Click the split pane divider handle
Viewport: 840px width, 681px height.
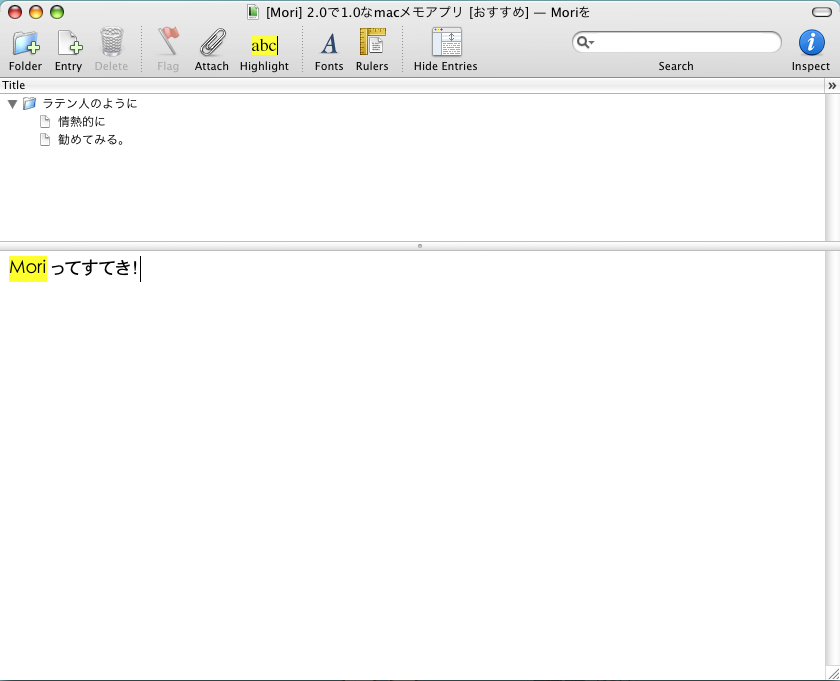pos(419,245)
